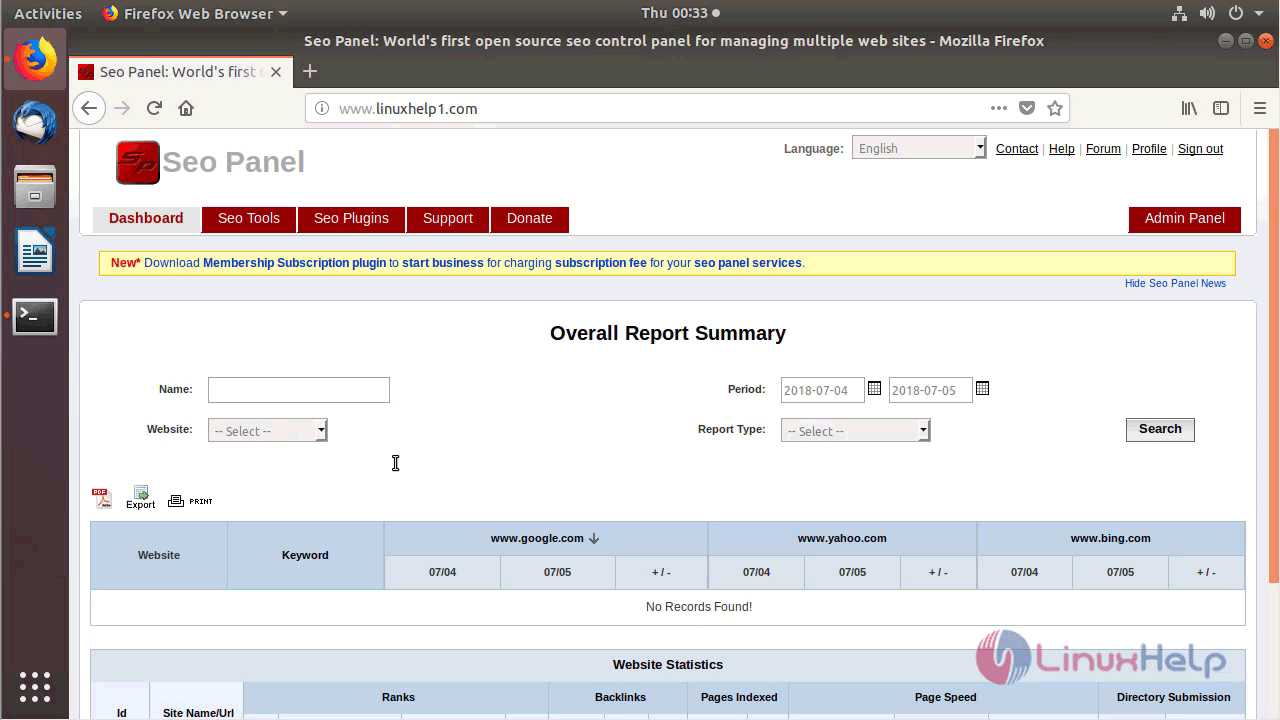Click the Sign out link
1280x720 pixels.
[1200, 149]
